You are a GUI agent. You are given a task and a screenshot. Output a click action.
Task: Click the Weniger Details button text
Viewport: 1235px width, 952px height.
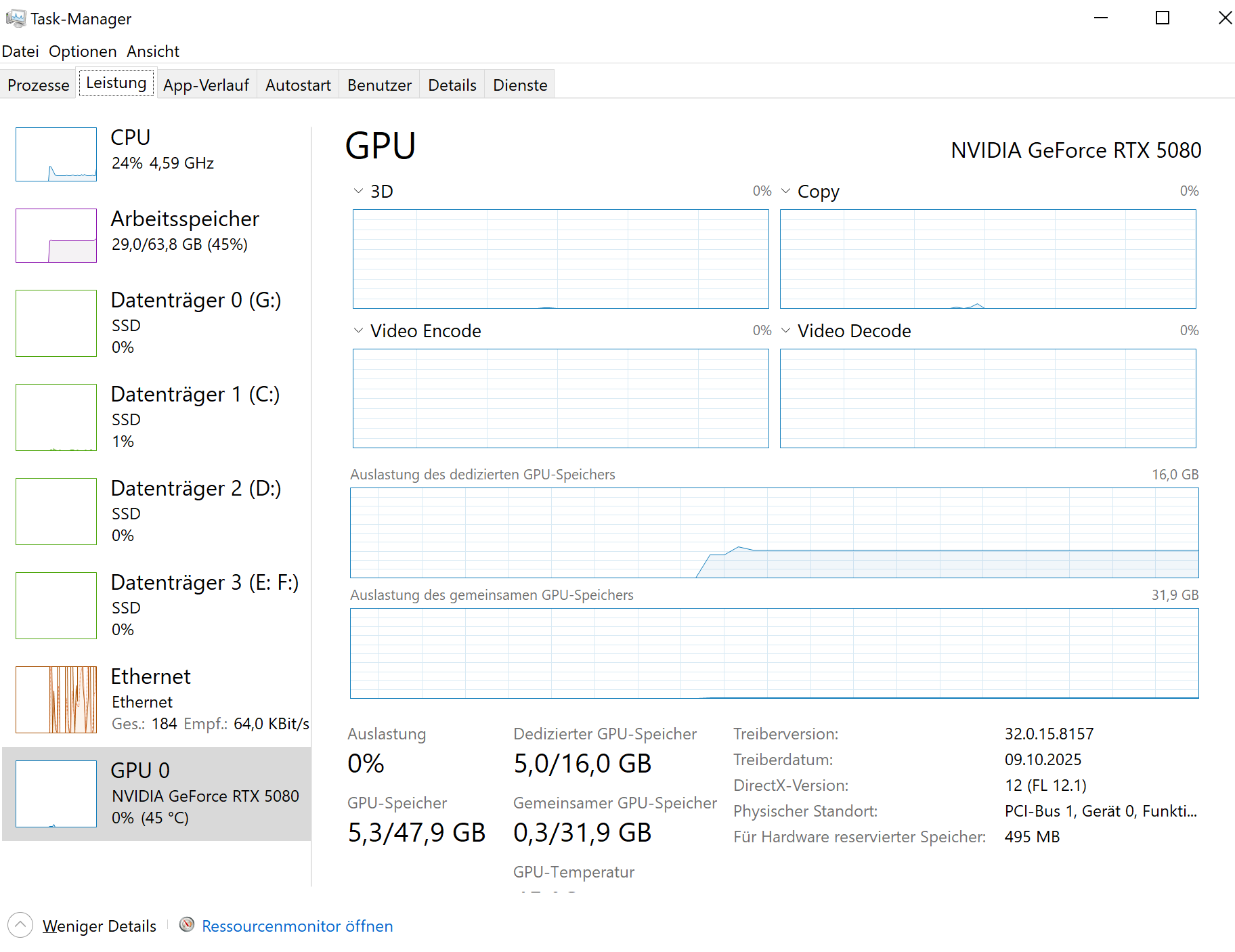pyautogui.click(x=100, y=926)
